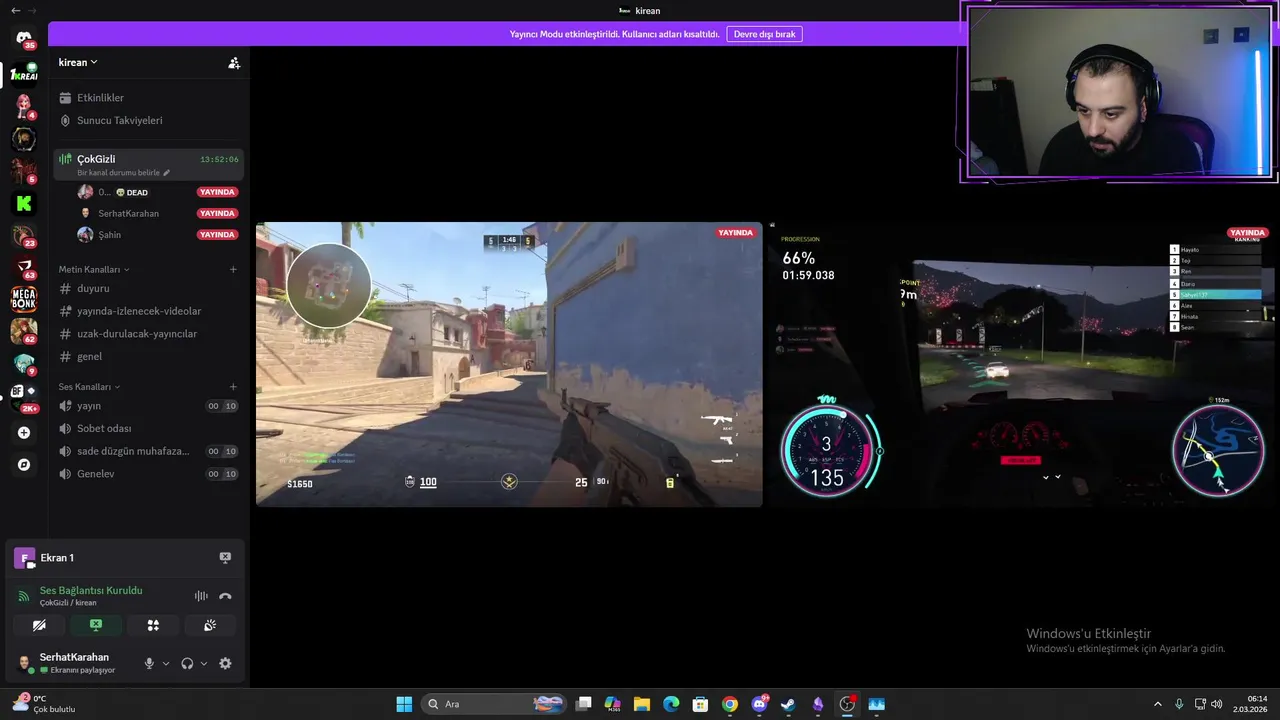This screenshot has width=1280, height=720.
Task: Join the Sobet odası voice channel
Action: (x=148, y=428)
